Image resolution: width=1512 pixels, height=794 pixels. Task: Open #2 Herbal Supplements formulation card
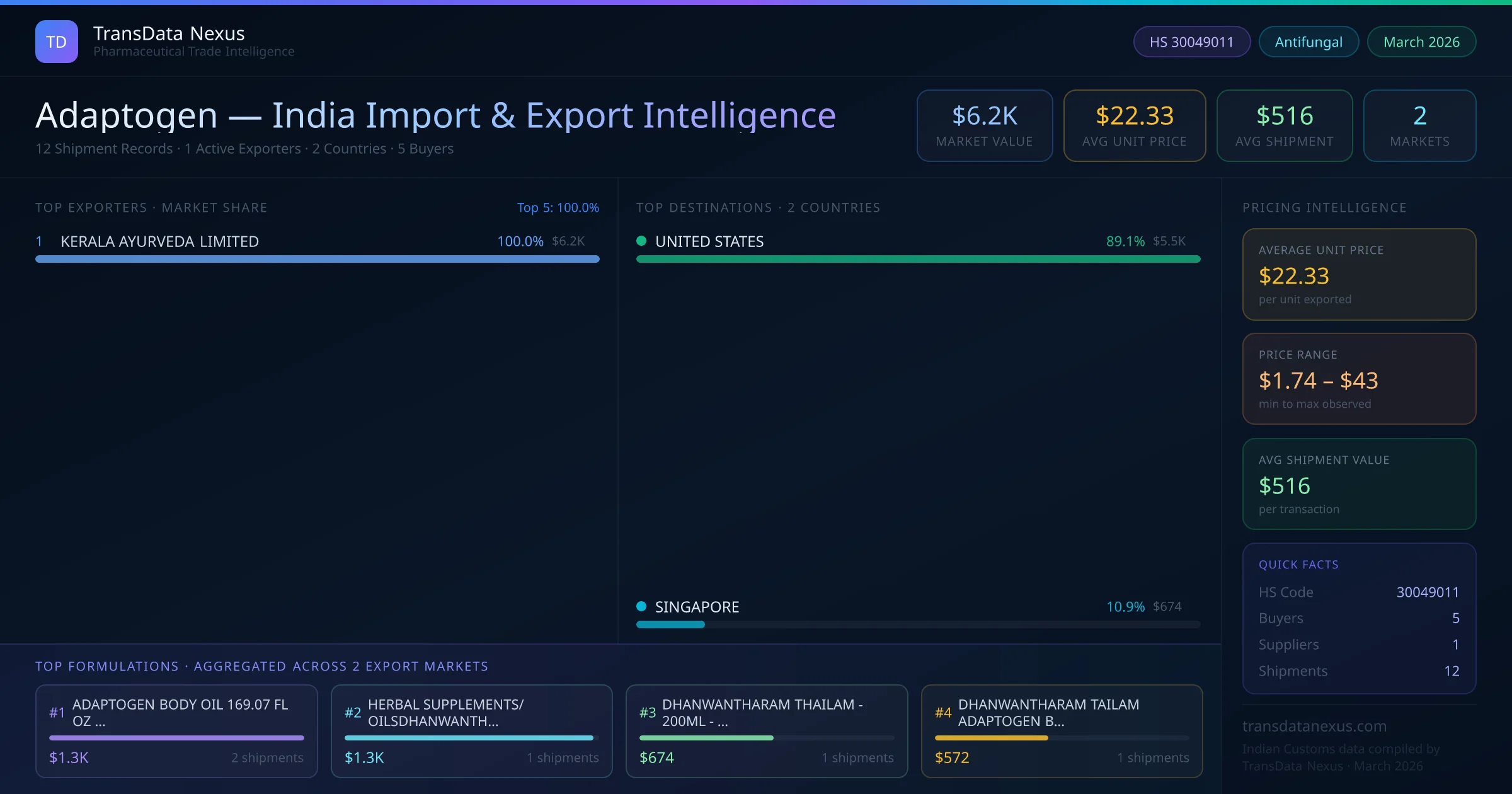click(x=471, y=730)
